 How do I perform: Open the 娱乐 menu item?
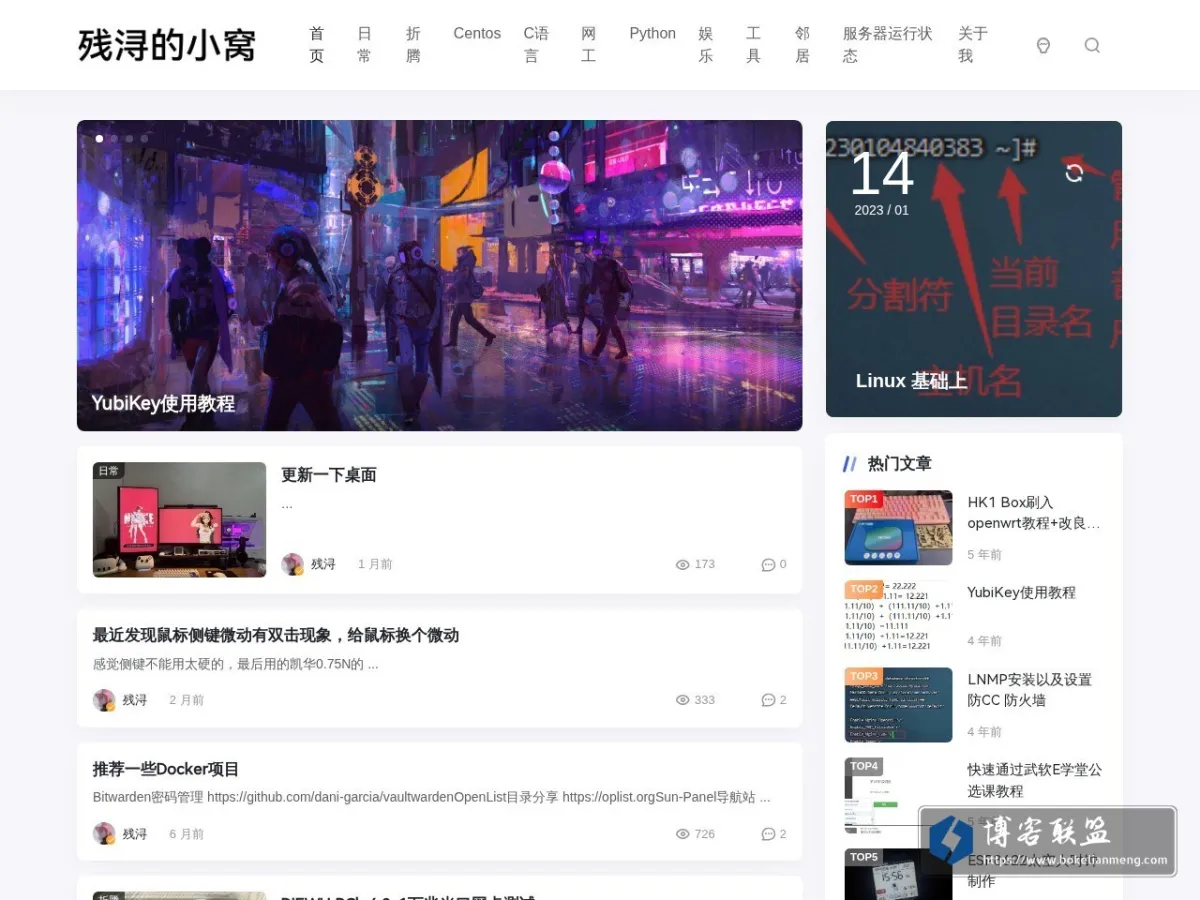point(706,45)
